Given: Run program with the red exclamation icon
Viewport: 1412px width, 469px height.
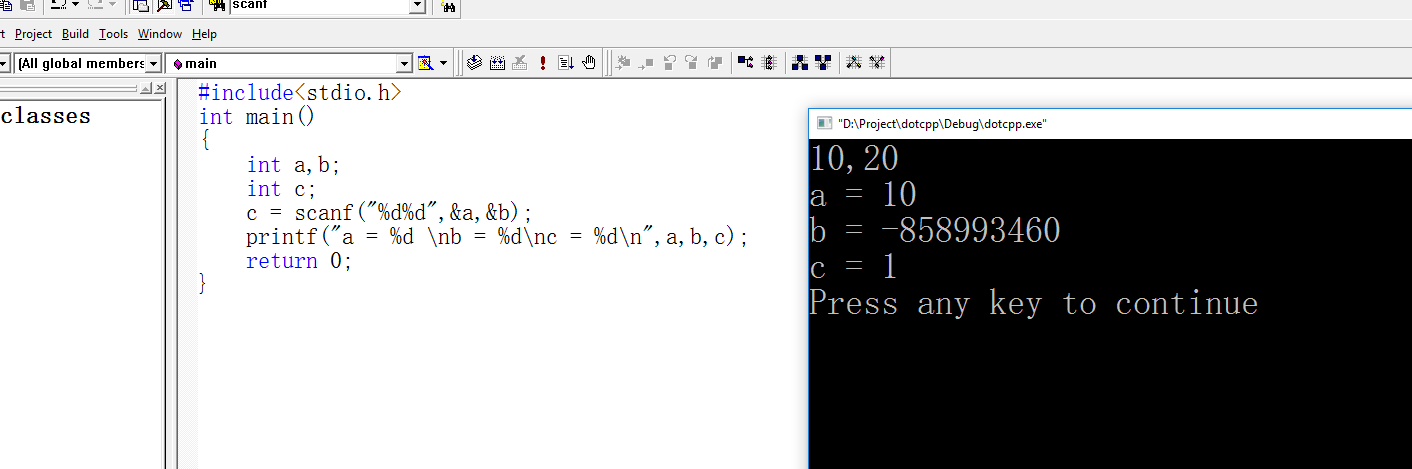Looking at the screenshot, I should pos(543,63).
